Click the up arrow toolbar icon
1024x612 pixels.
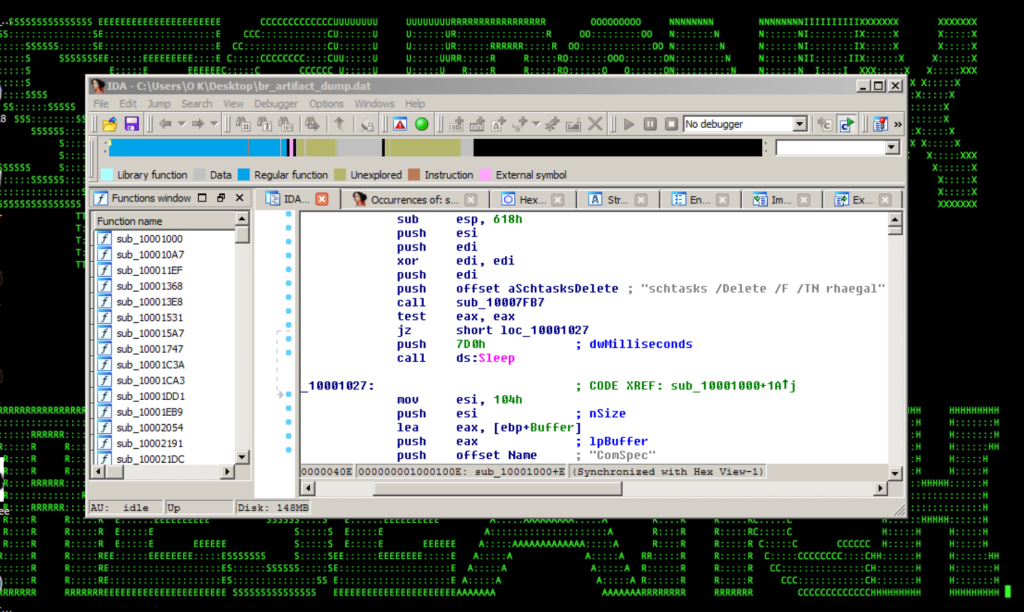point(339,124)
